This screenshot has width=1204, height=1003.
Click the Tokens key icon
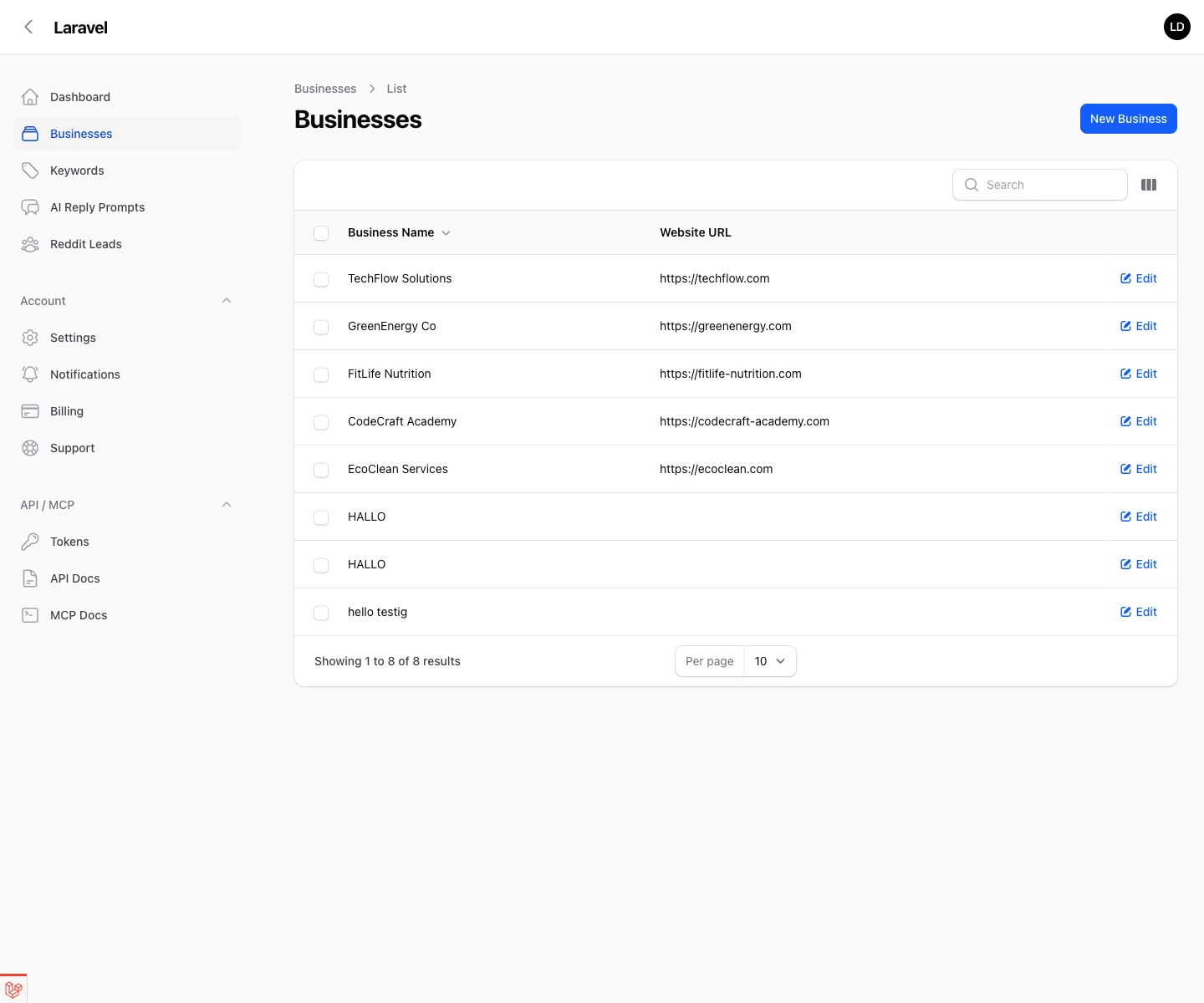[30, 542]
